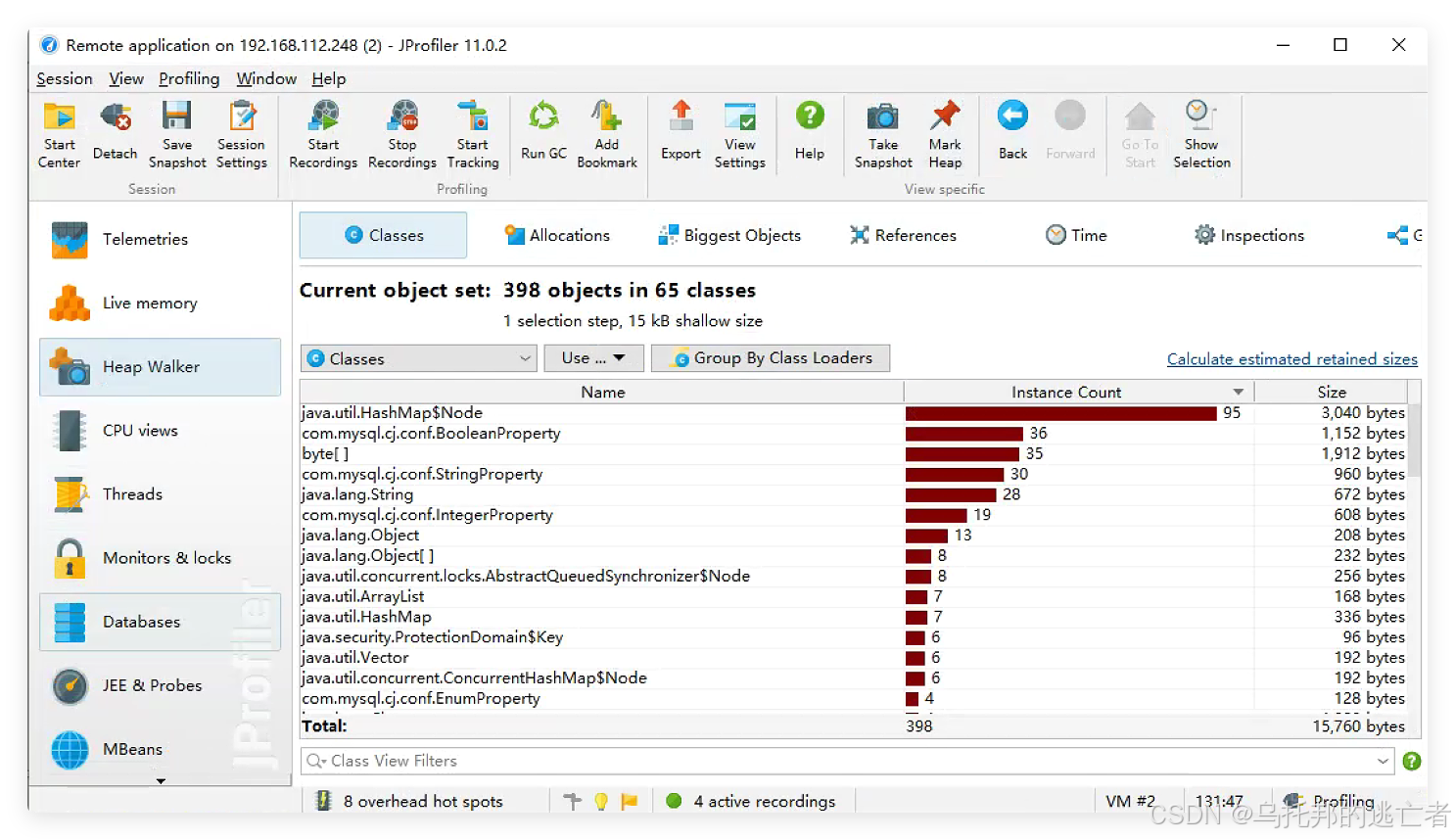1455x840 pixels.
Task: Open the Live memory section
Action: tap(160, 303)
